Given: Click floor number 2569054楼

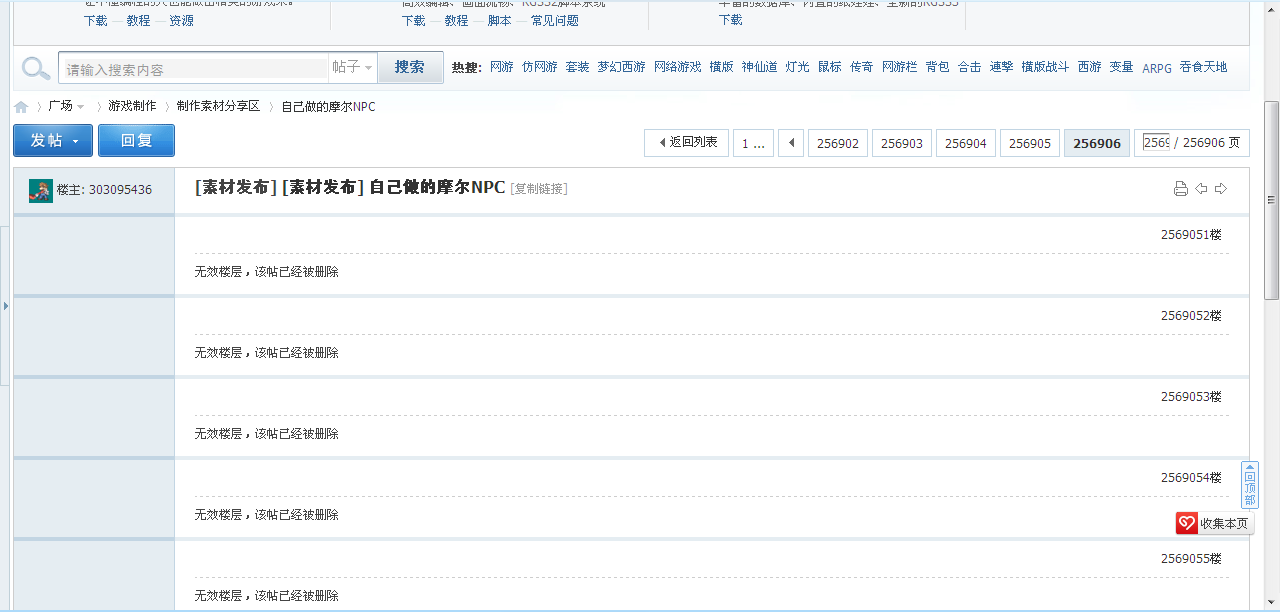Looking at the screenshot, I should click(x=1191, y=478).
